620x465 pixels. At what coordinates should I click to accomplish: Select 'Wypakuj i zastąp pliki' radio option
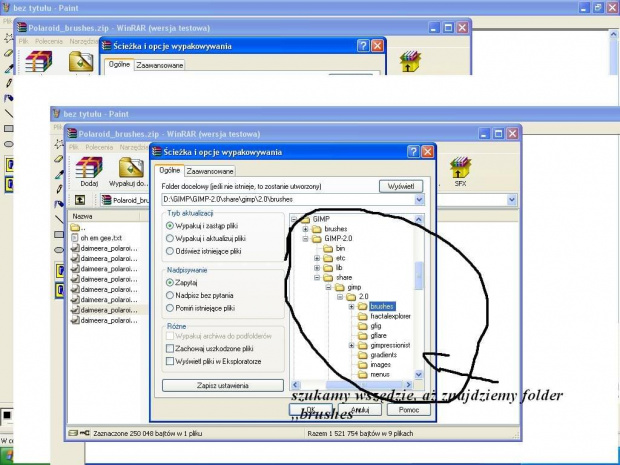point(170,226)
